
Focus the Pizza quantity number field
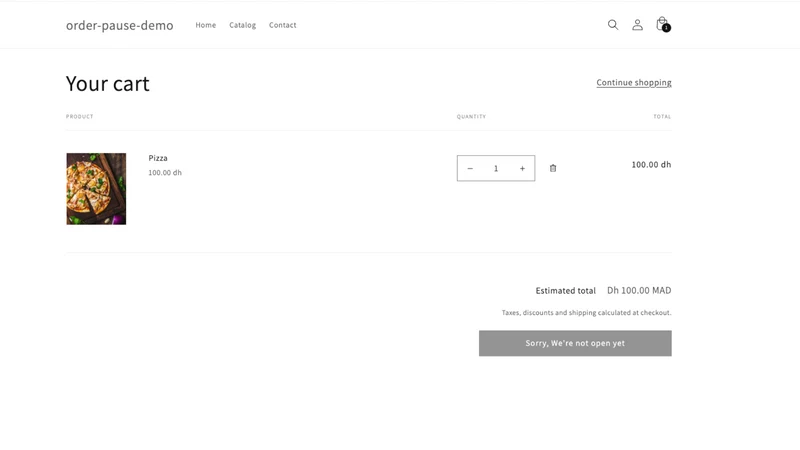[x=496, y=168]
